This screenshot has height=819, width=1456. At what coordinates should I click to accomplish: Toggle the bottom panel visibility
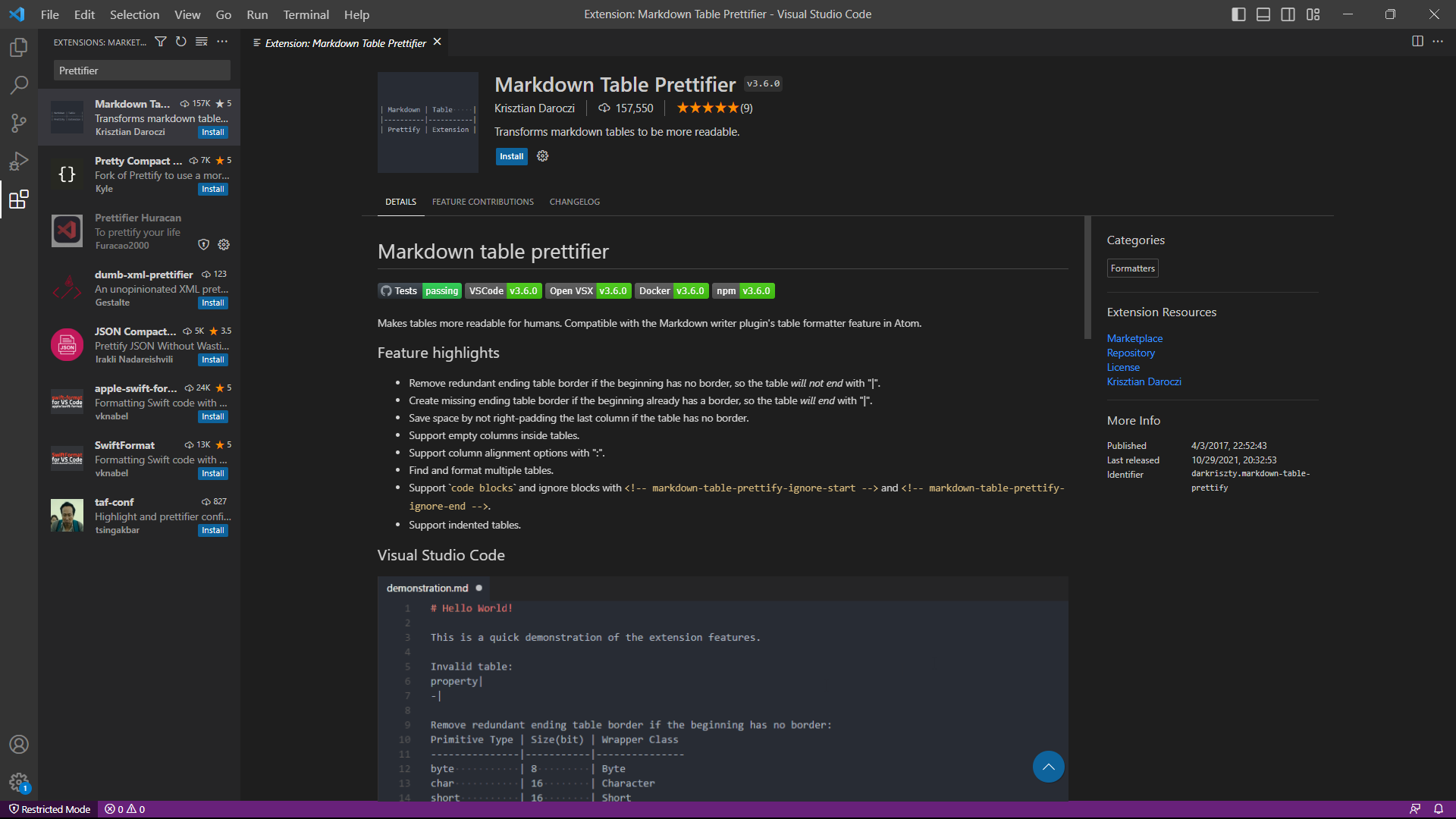pyautogui.click(x=1263, y=14)
